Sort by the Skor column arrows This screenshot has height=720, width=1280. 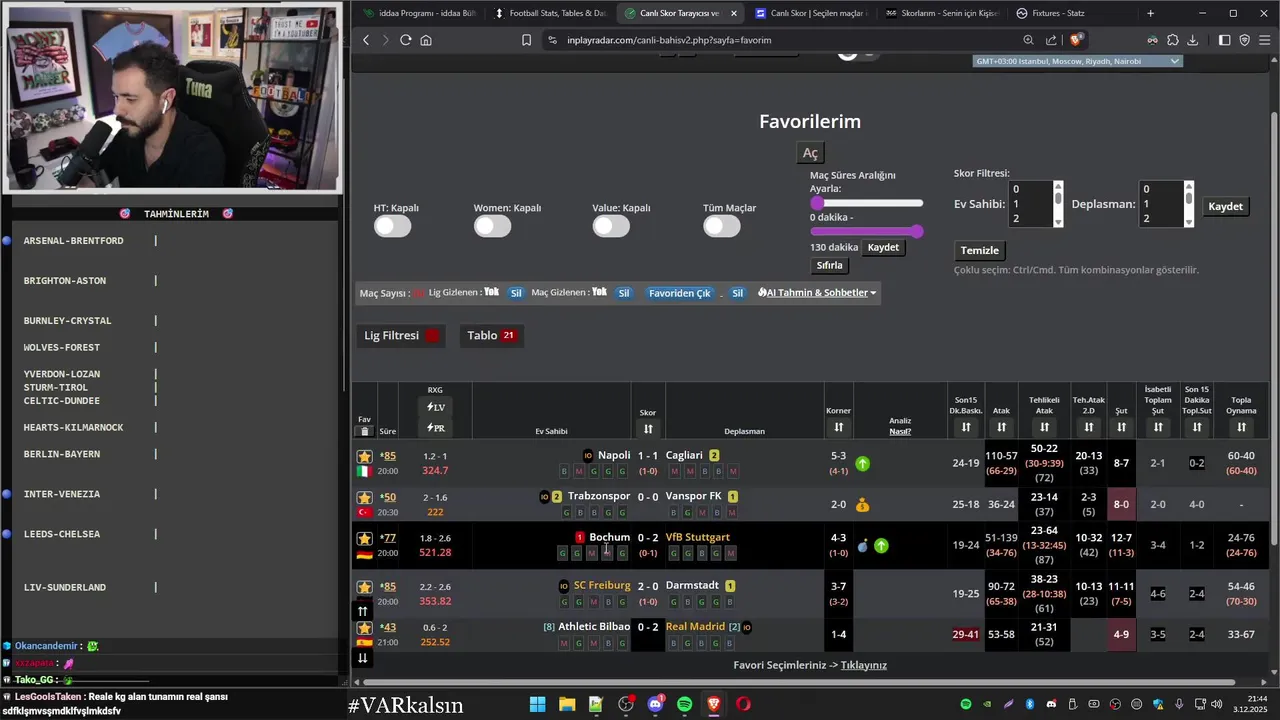tap(648, 429)
